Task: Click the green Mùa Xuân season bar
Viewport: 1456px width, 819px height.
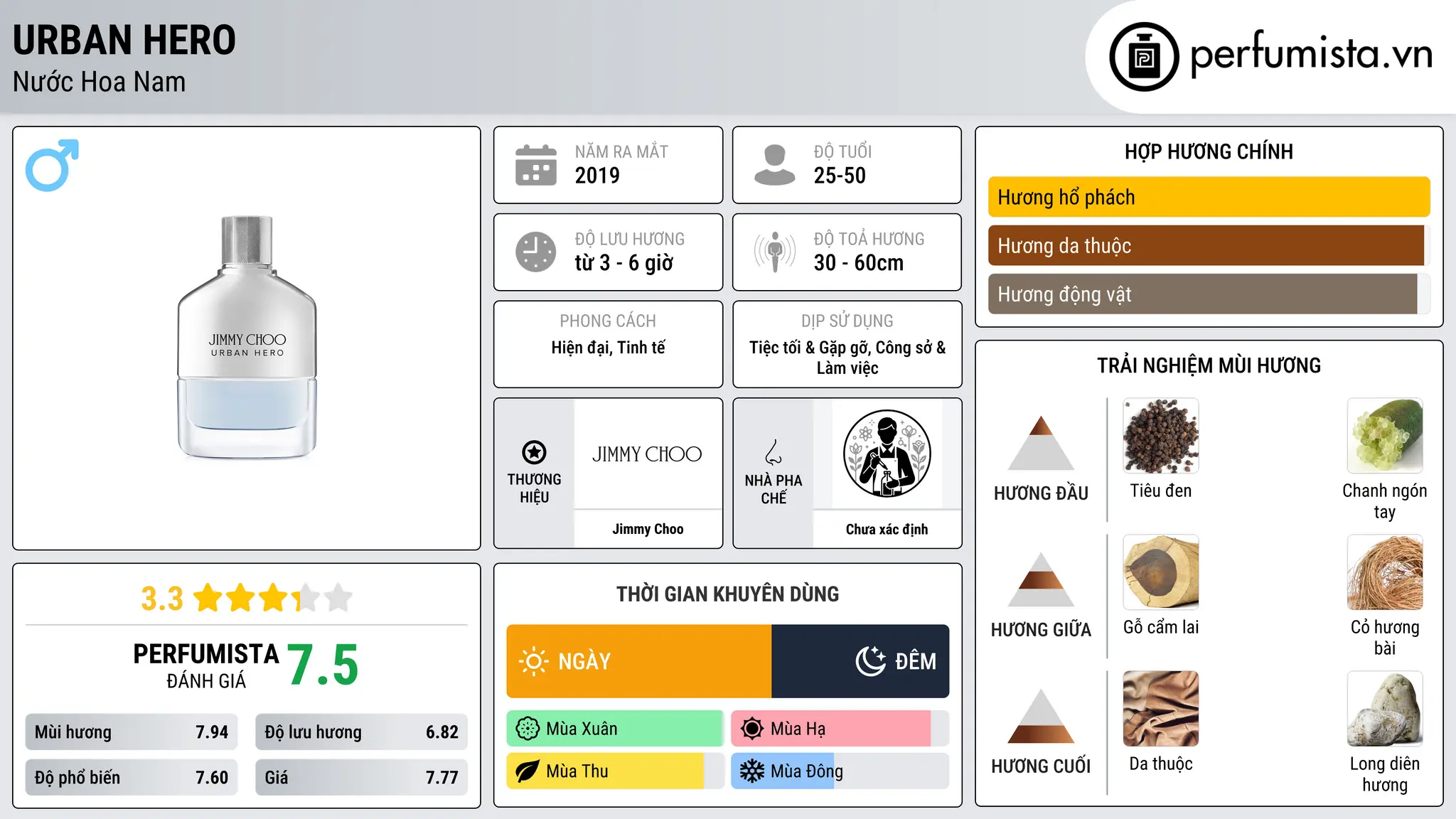Action: 614,729
